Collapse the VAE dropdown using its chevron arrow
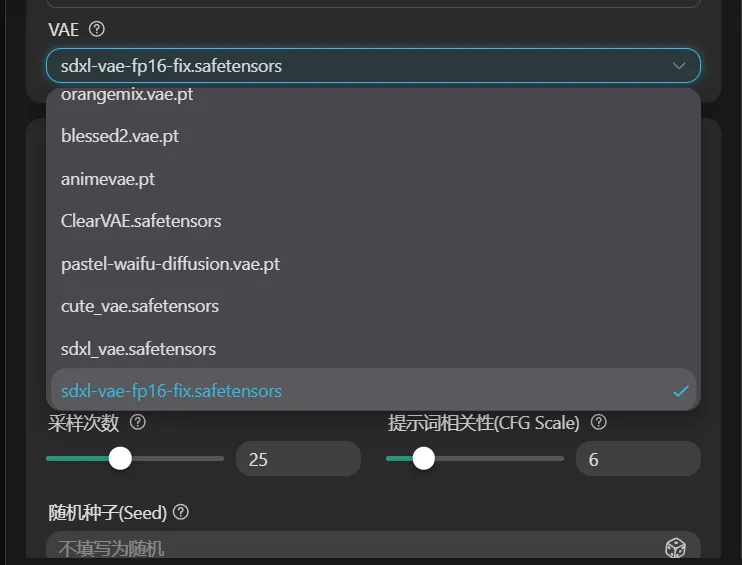 679,66
